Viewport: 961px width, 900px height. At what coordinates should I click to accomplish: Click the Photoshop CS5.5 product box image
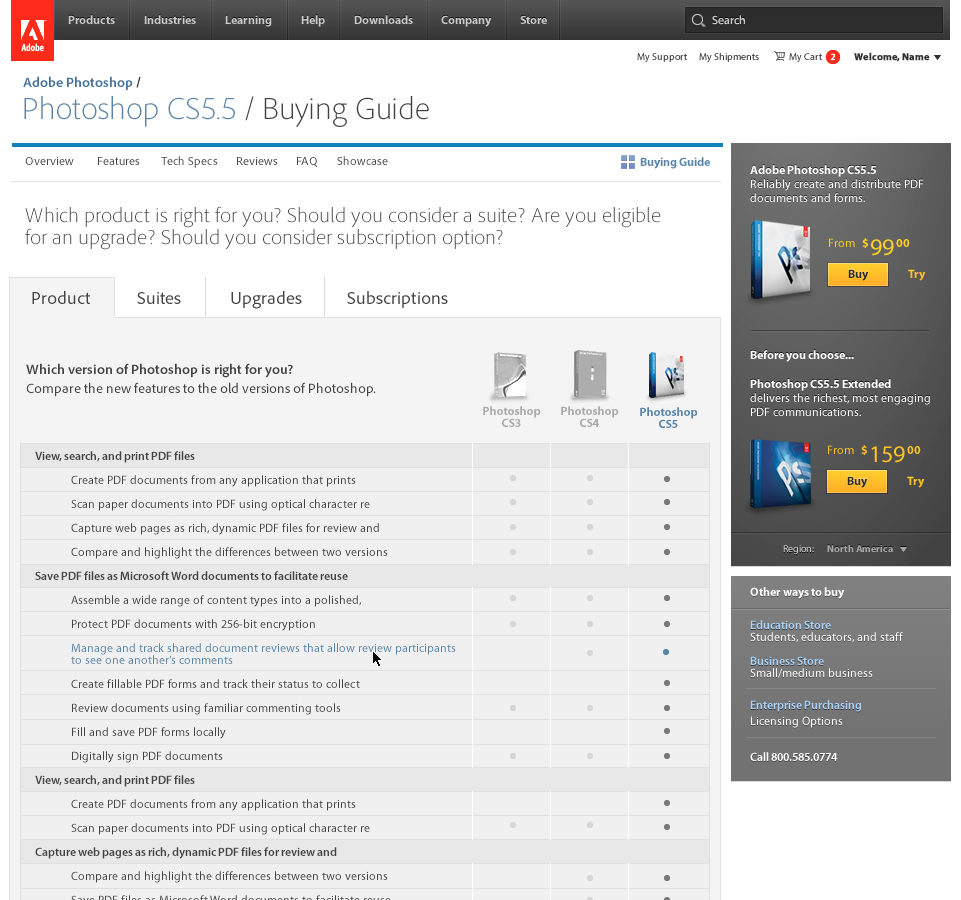(781, 260)
